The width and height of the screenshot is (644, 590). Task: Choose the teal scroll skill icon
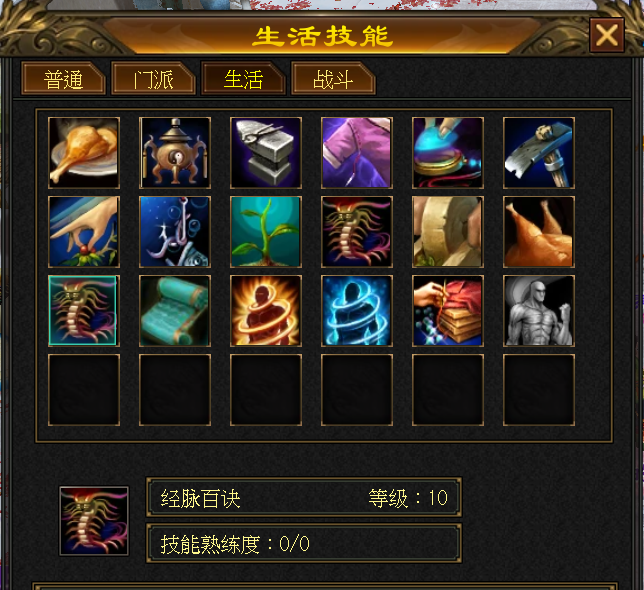(x=175, y=311)
